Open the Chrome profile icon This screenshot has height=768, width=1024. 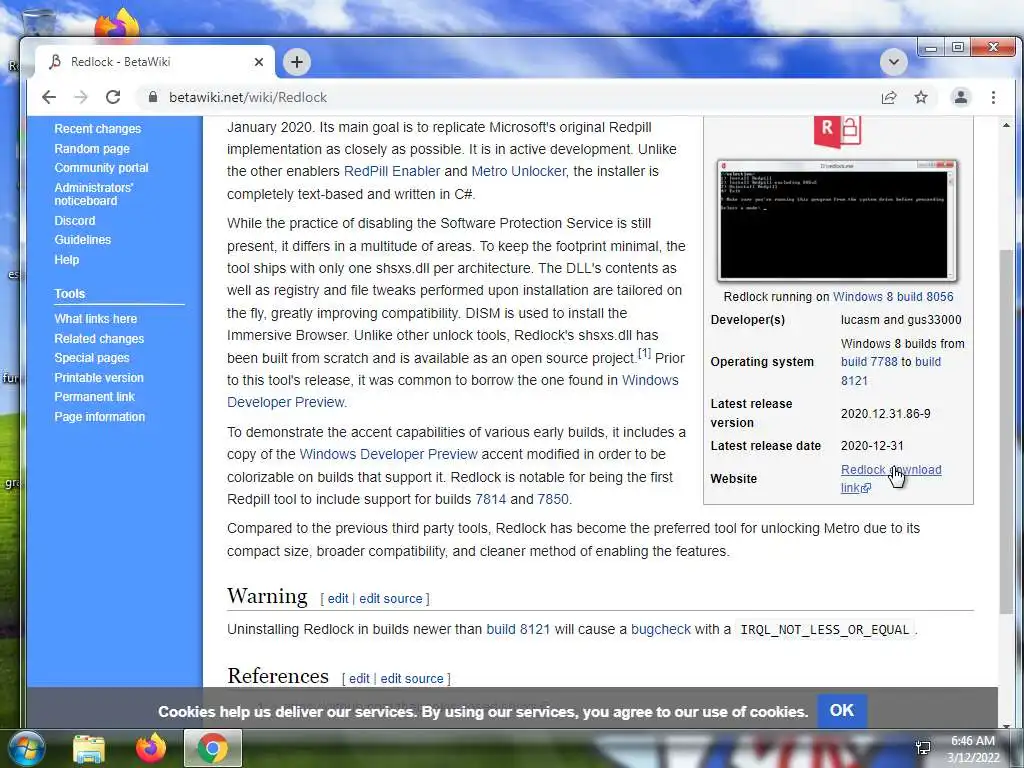pos(961,97)
